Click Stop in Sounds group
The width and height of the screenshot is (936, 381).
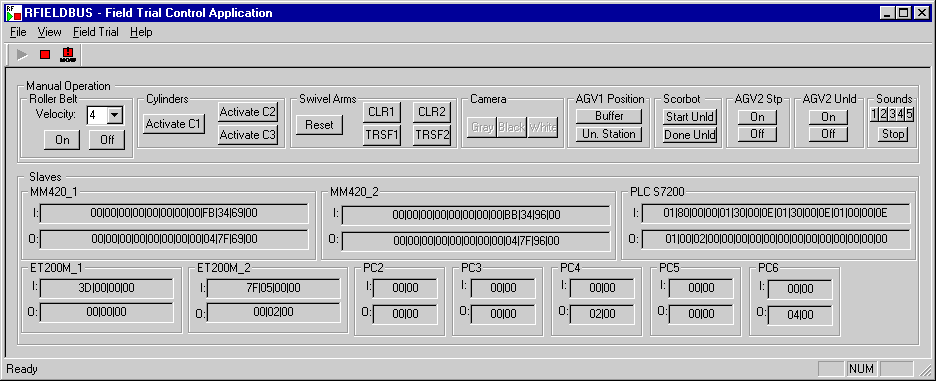pyautogui.click(x=893, y=134)
